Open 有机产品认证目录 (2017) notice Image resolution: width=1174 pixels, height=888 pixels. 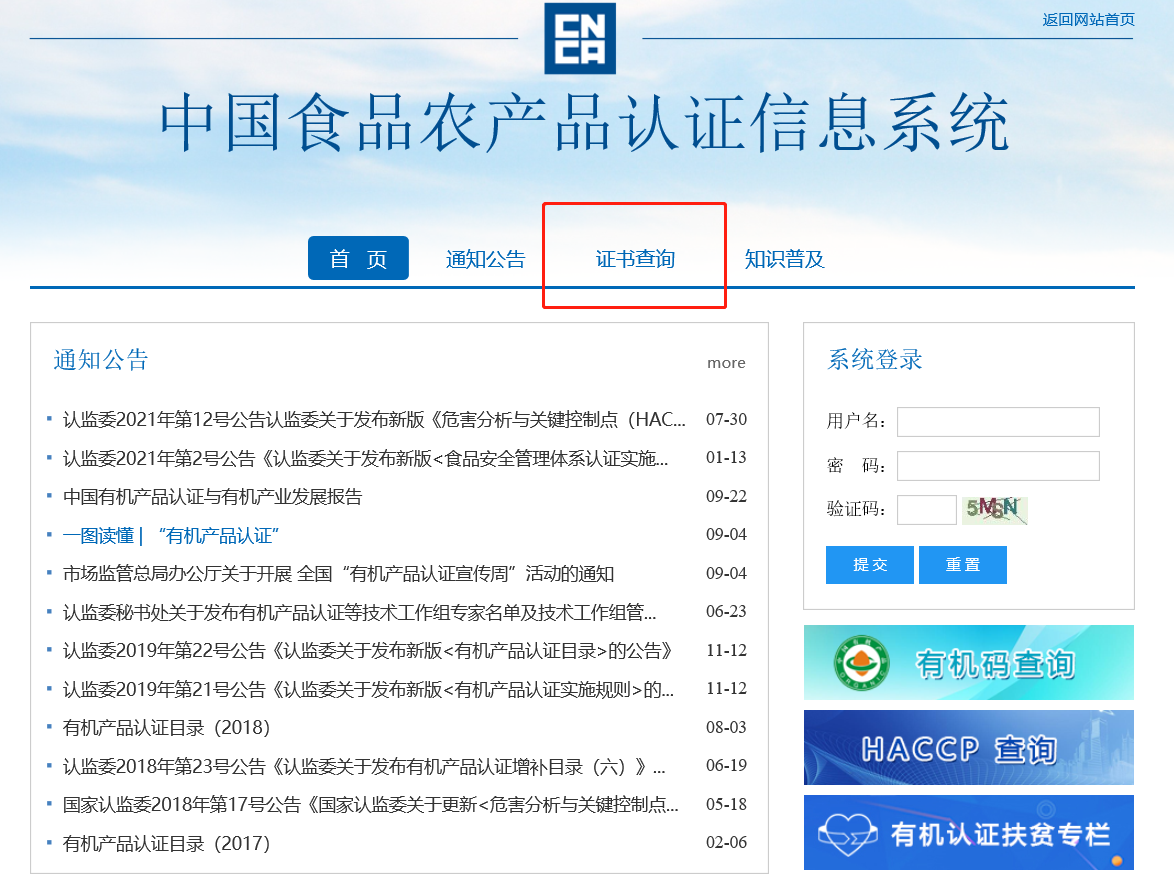tap(166, 844)
